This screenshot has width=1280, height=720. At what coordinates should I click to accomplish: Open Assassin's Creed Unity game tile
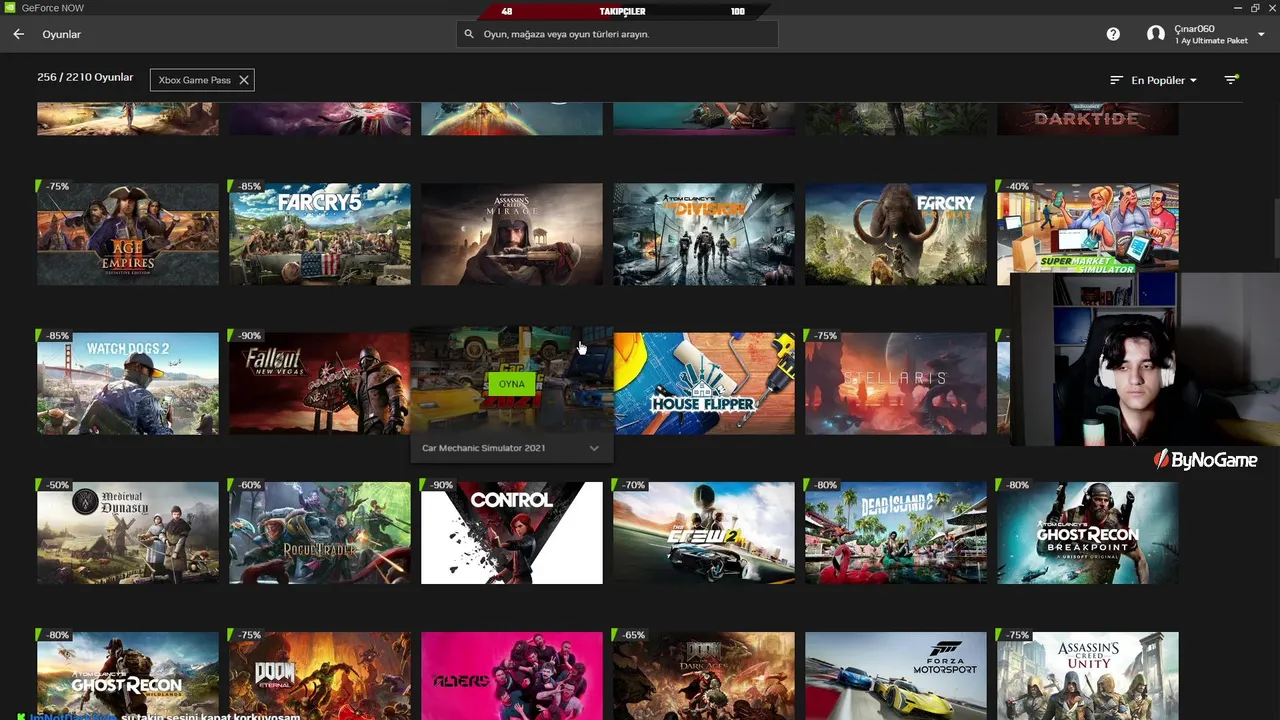pyautogui.click(x=1088, y=675)
